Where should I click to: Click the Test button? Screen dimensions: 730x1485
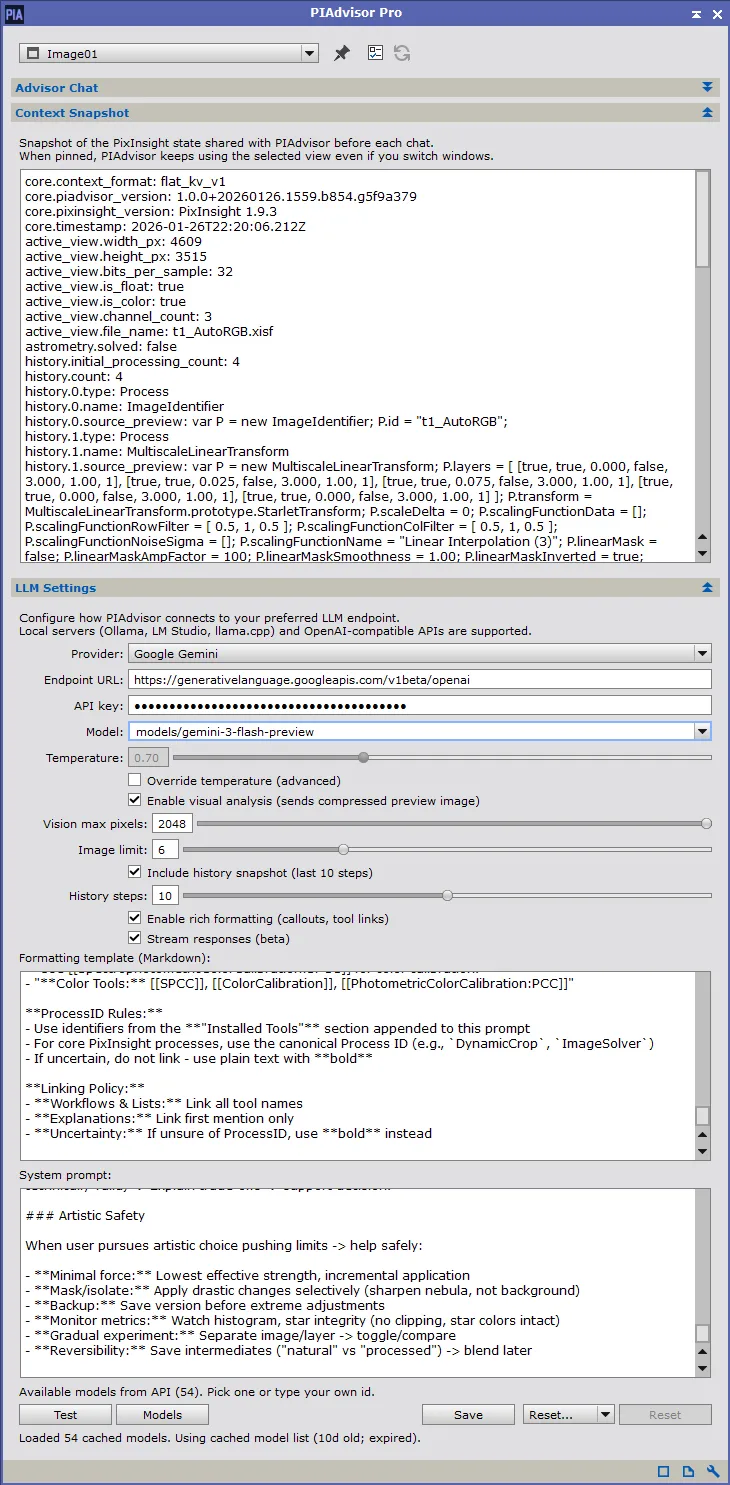pyautogui.click(x=65, y=1414)
